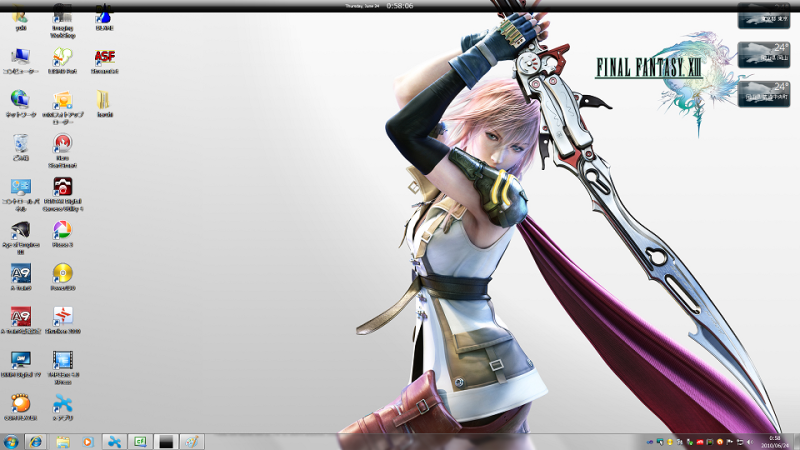Viewport: 800px width, 450px height.
Task: Click the Windows Start button
Action: coord(11,441)
